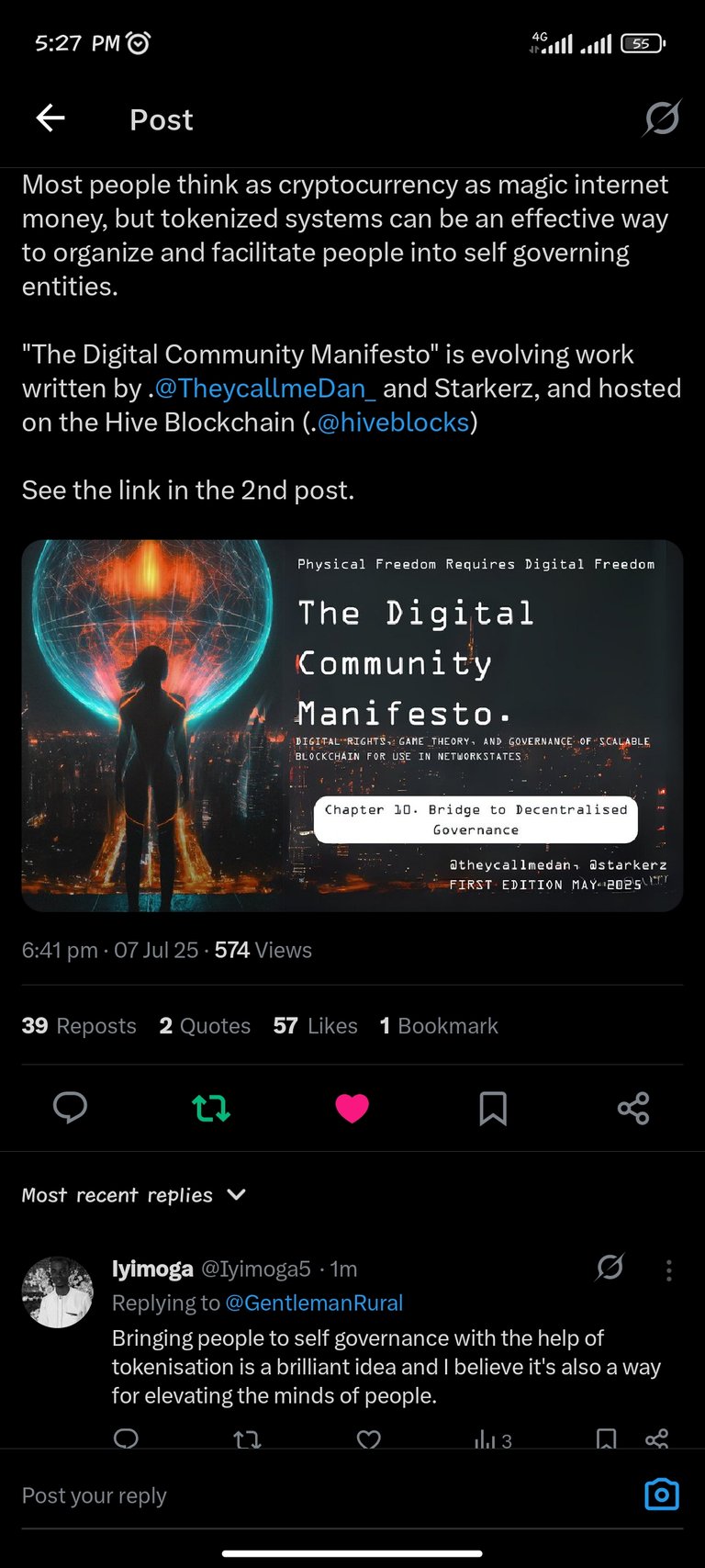Open the 39 Reposts list
This screenshot has width=705, height=1568.
(x=79, y=1025)
